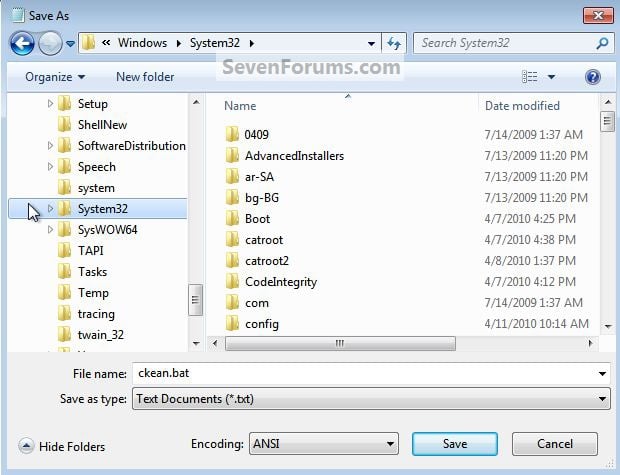Expand the Setup folder tree node
The image size is (620, 475).
50,104
